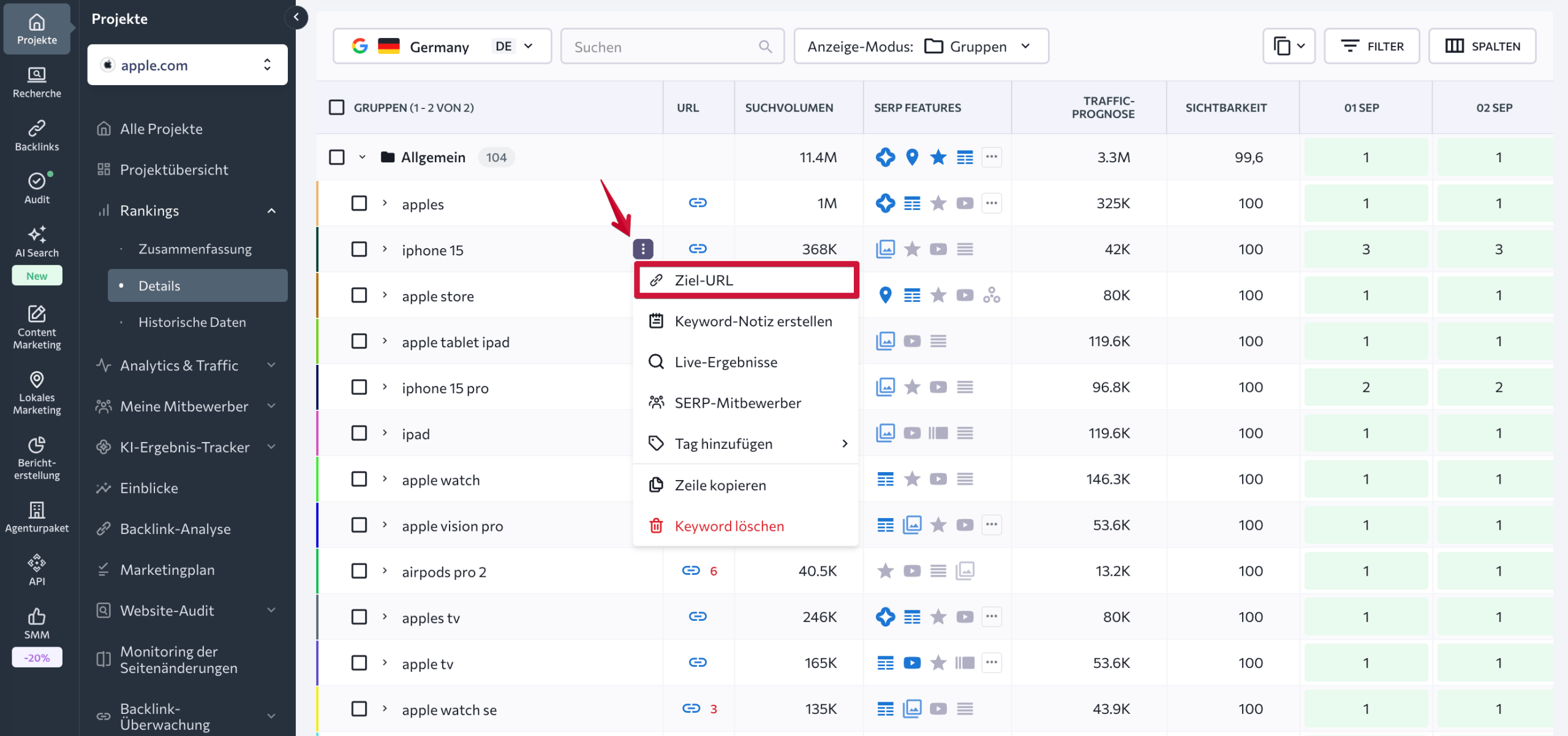Click the three-dot menu for iphone 15
Viewport: 1568px width, 736px height.
coord(643,249)
